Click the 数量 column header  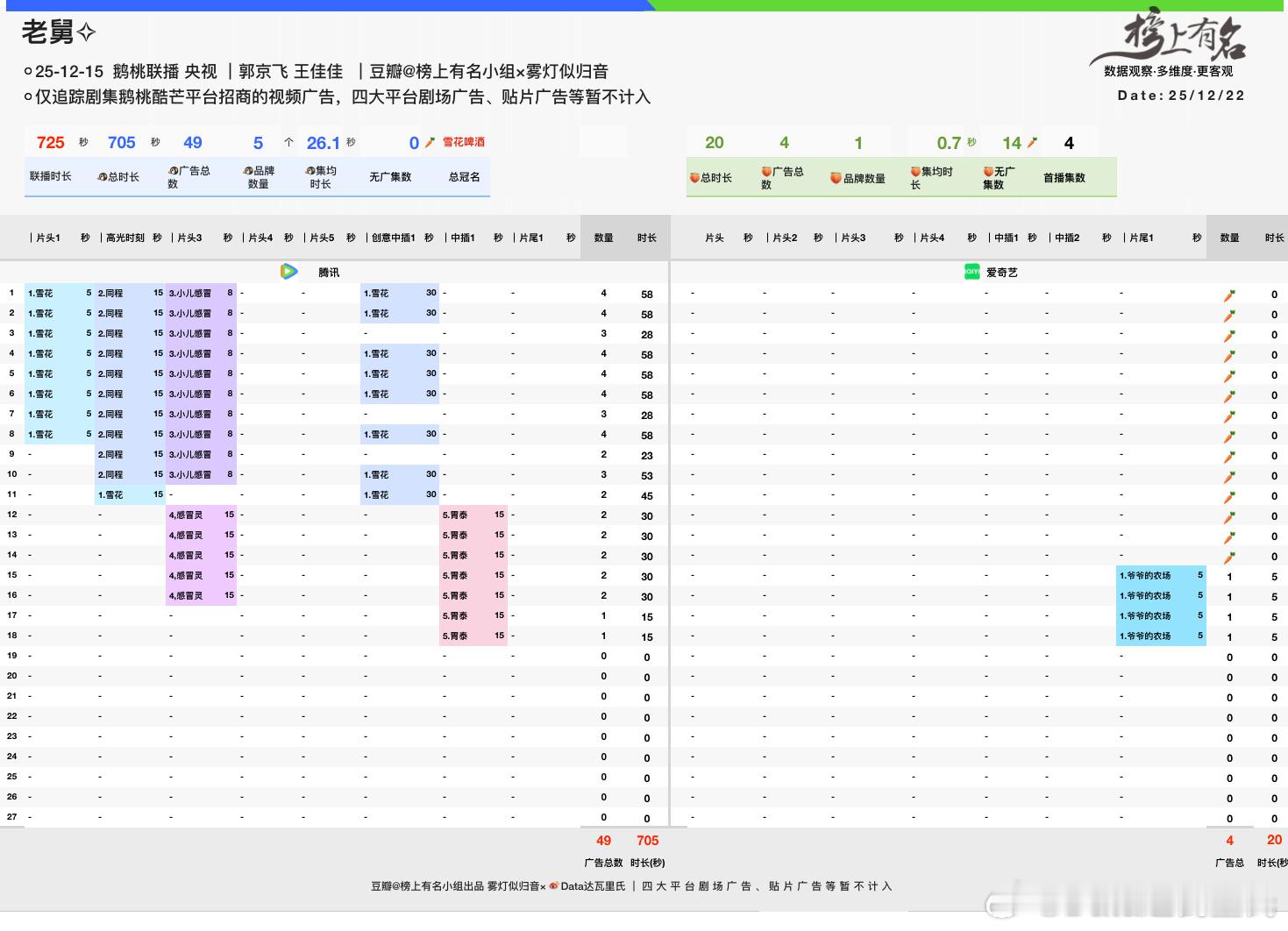click(603, 237)
